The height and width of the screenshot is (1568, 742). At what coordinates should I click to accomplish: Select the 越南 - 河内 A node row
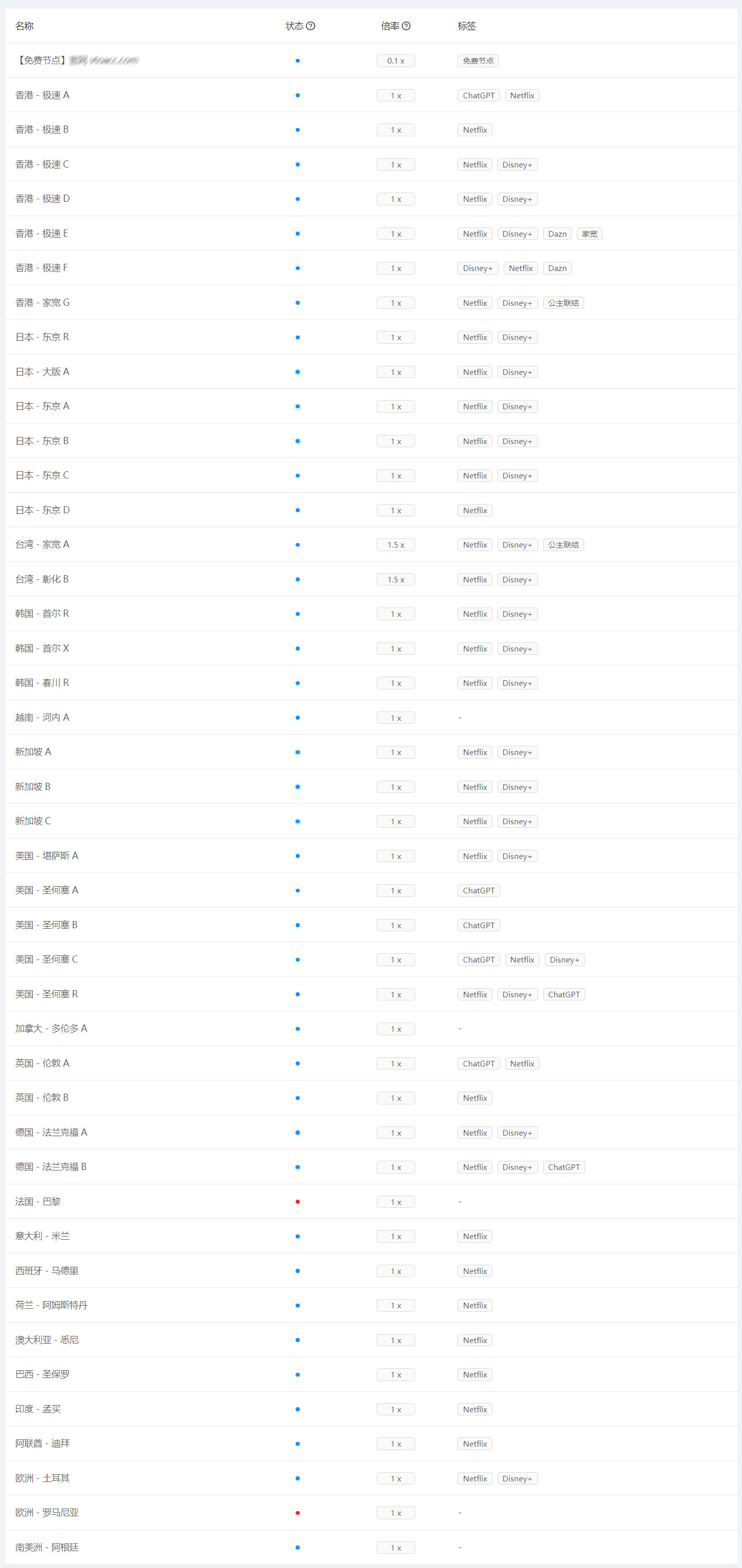(x=42, y=718)
